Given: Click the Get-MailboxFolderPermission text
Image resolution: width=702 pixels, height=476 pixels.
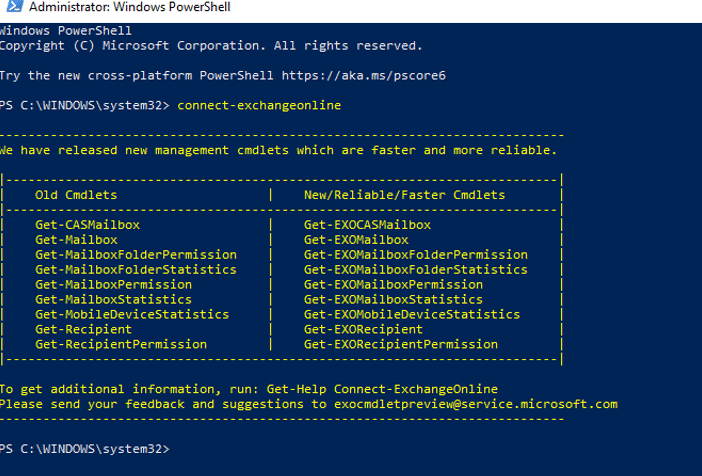Looking at the screenshot, I should point(136,255).
